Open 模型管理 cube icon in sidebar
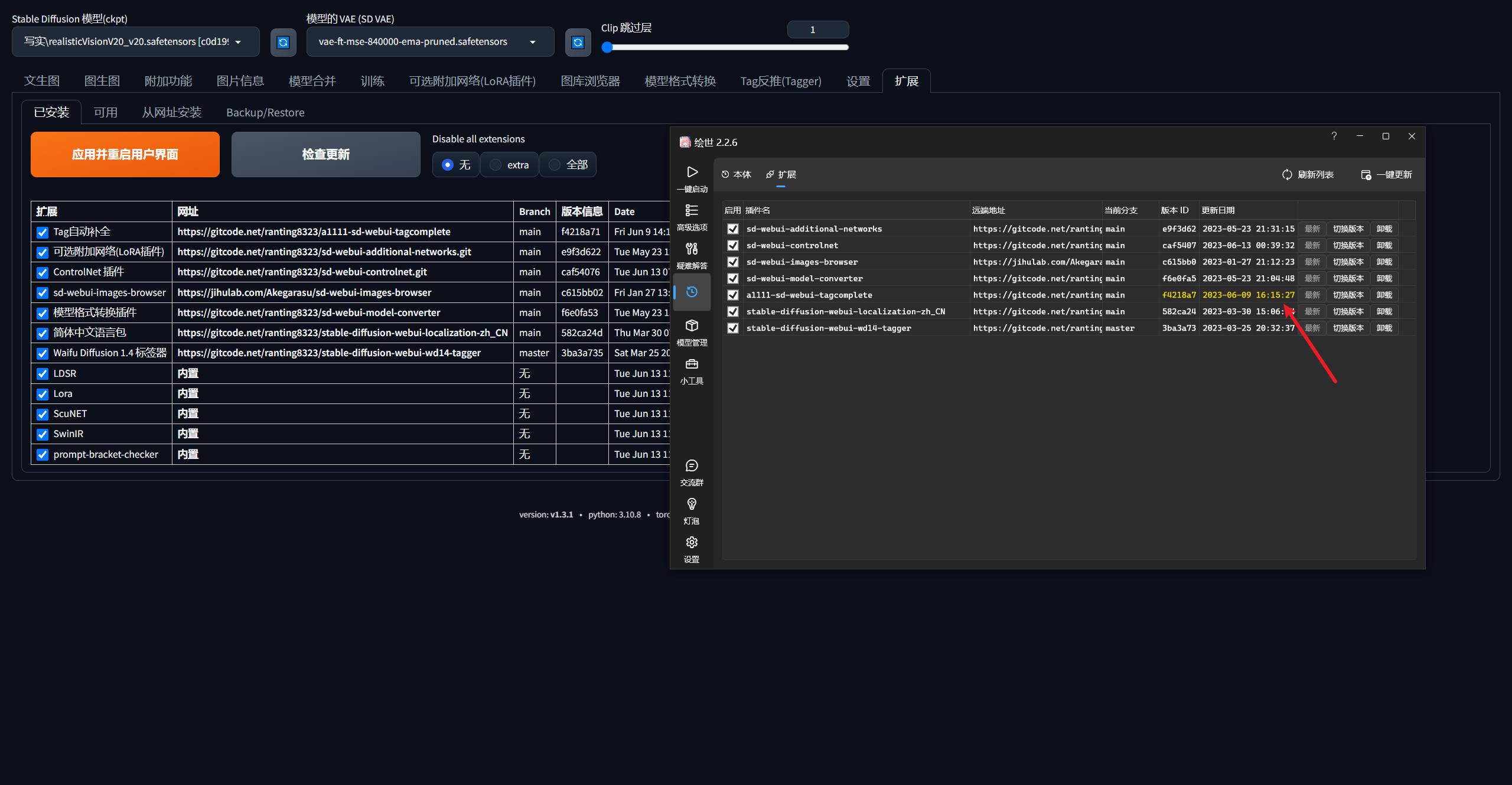1512x785 pixels. pyautogui.click(x=692, y=326)
